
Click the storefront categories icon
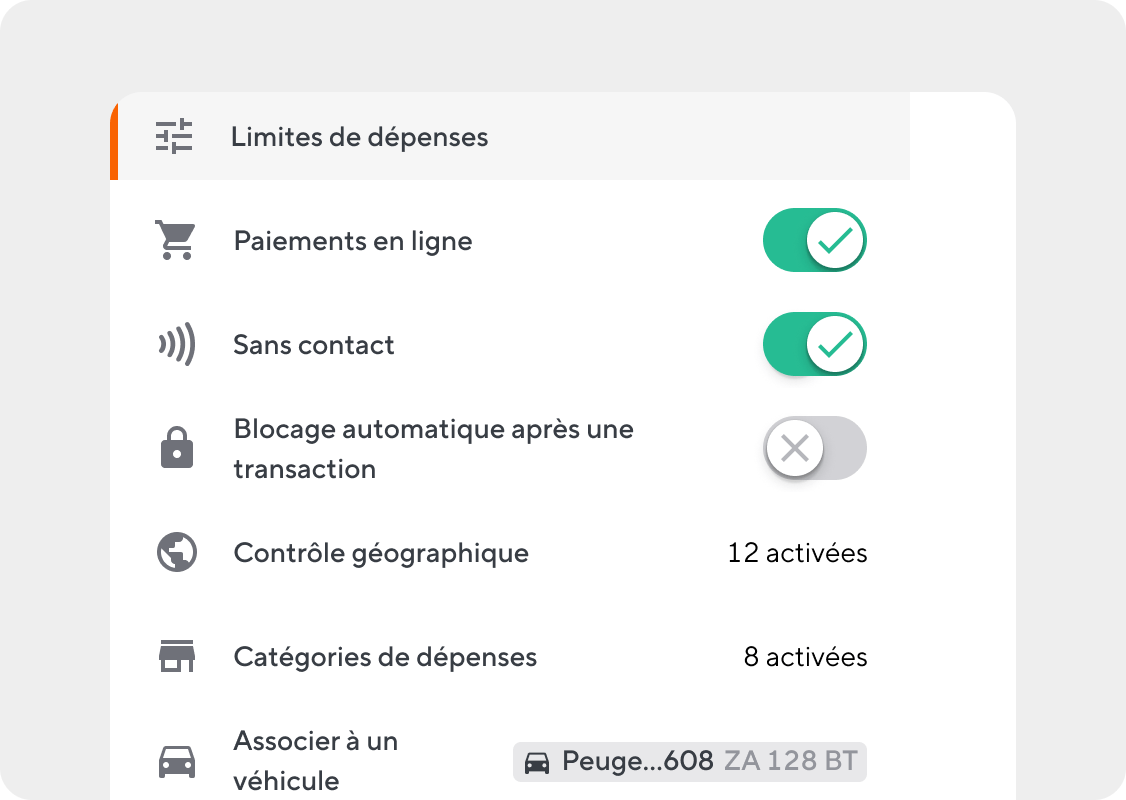pos(177,656)
